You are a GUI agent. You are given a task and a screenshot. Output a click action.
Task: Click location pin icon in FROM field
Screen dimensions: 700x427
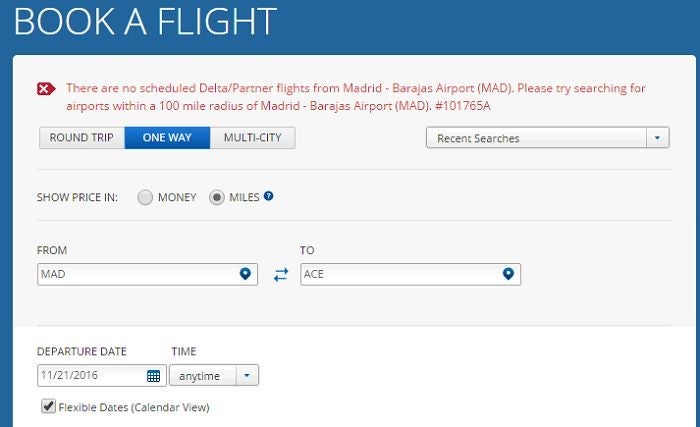pyautogui.click(x=245, y=274)
